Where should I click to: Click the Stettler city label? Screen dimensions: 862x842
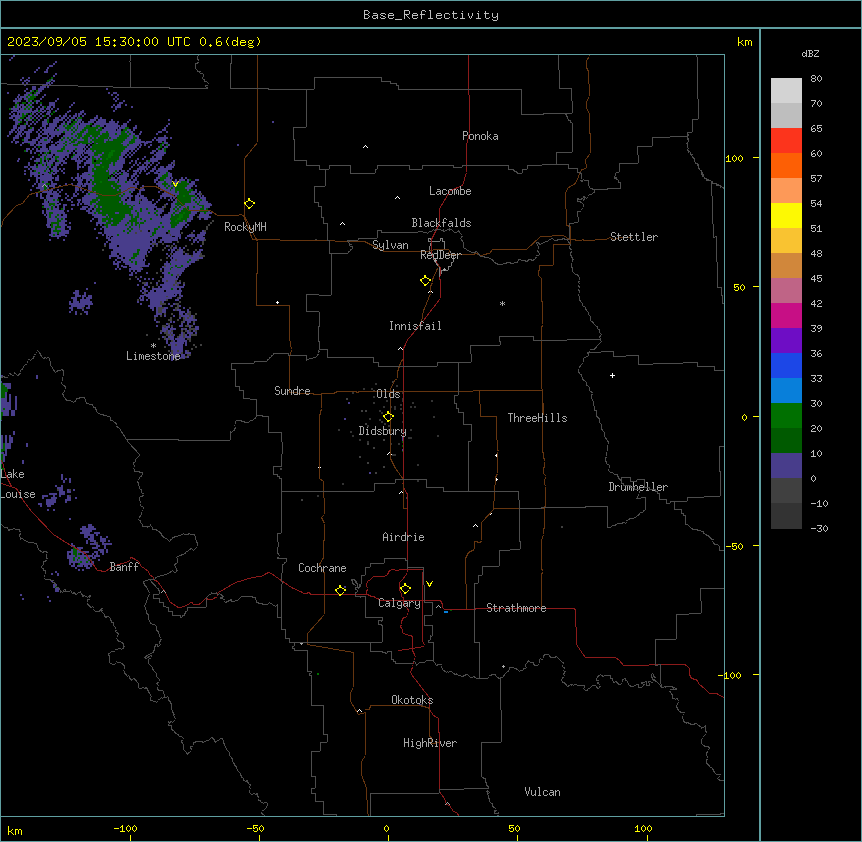coord(634,237)
